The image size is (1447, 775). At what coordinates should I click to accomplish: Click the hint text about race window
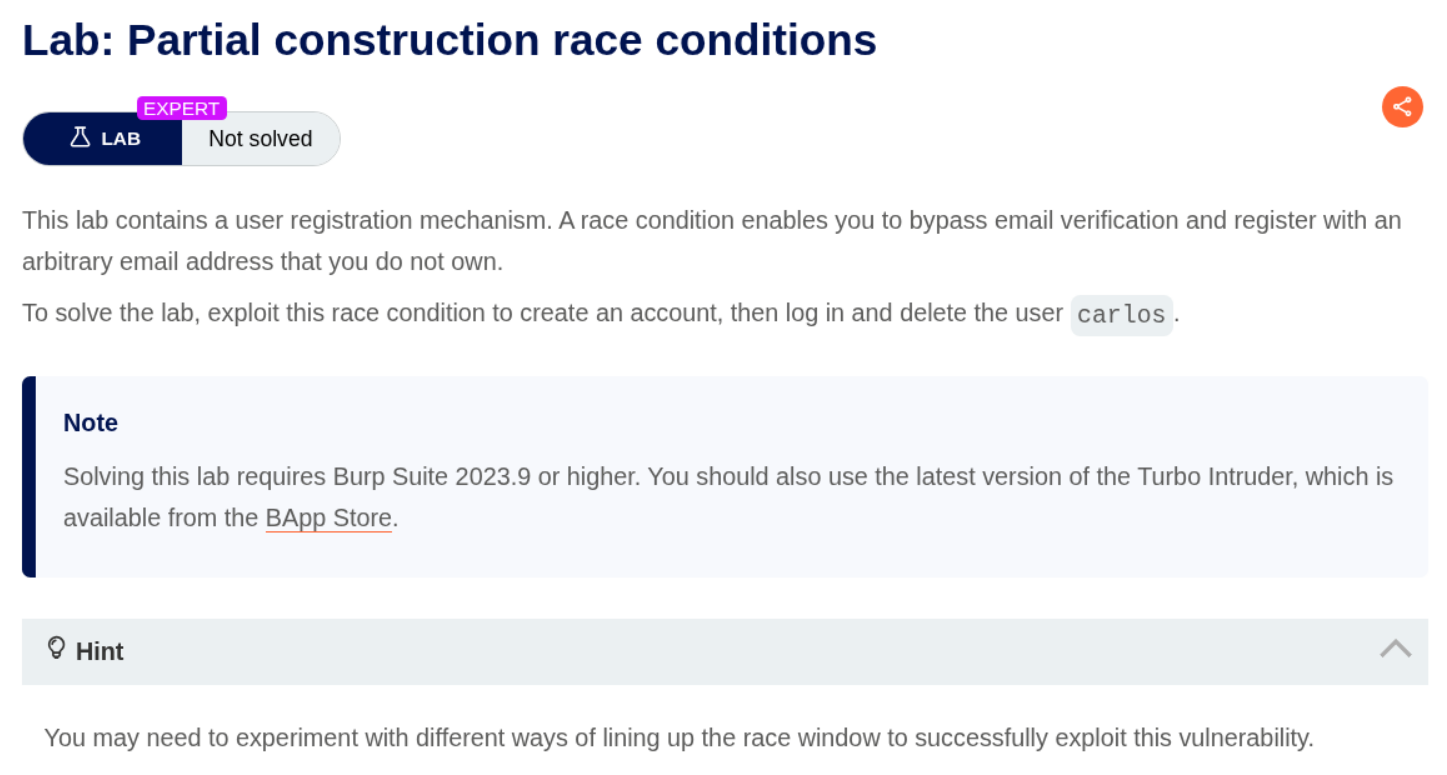coord(678,738)
